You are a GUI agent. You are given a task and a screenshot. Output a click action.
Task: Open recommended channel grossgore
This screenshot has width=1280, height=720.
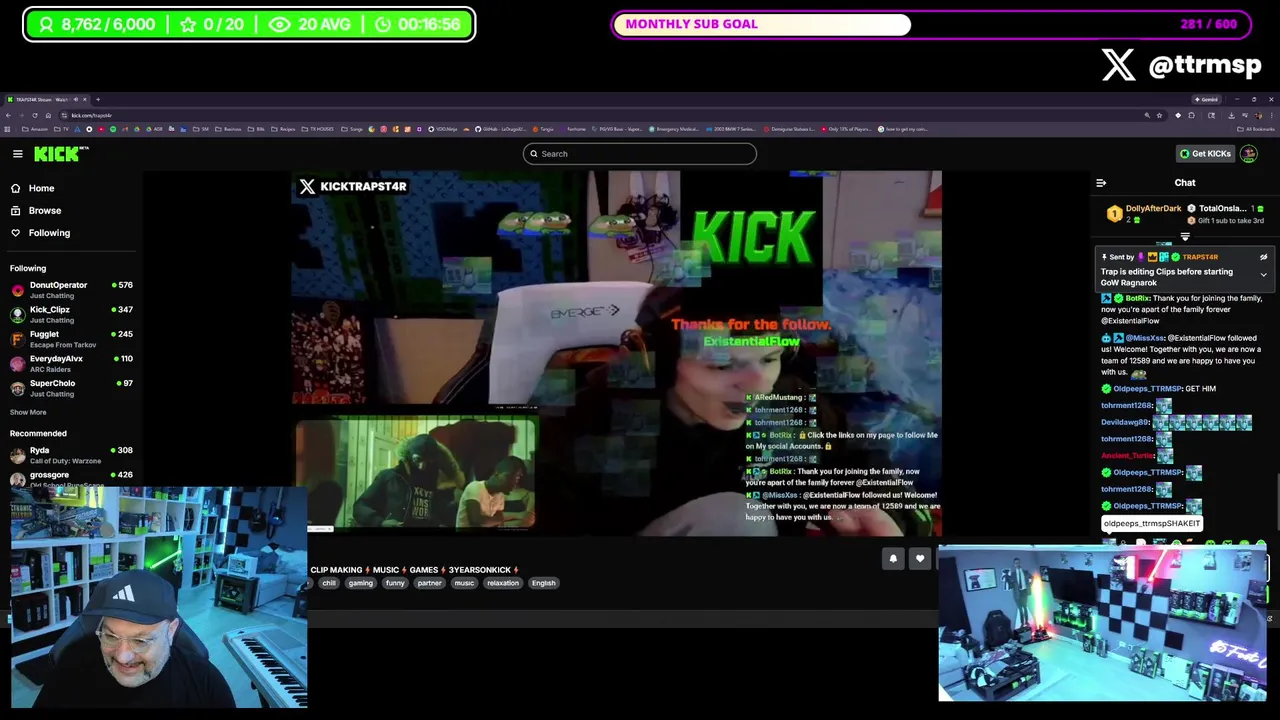70,478
